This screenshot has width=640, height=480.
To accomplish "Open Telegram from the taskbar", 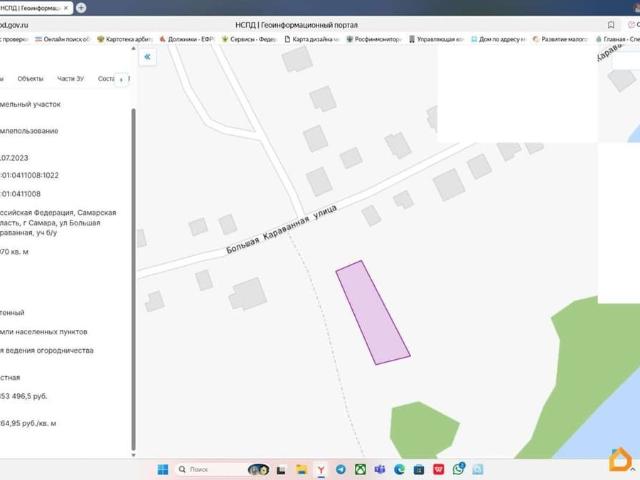I will 341,469.
